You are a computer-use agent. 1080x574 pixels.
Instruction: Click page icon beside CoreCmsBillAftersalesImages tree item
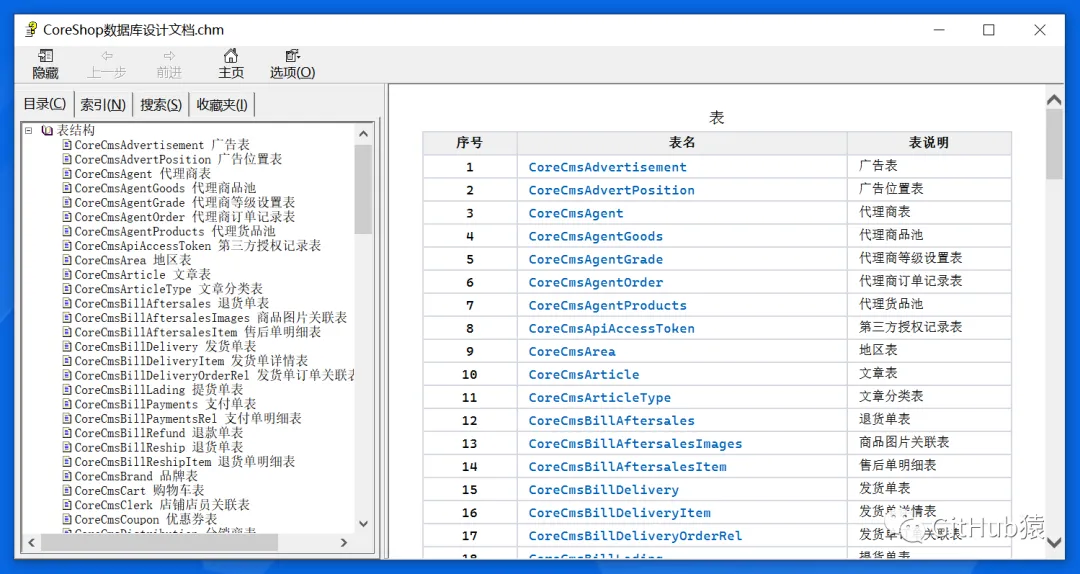pos(67,318)
